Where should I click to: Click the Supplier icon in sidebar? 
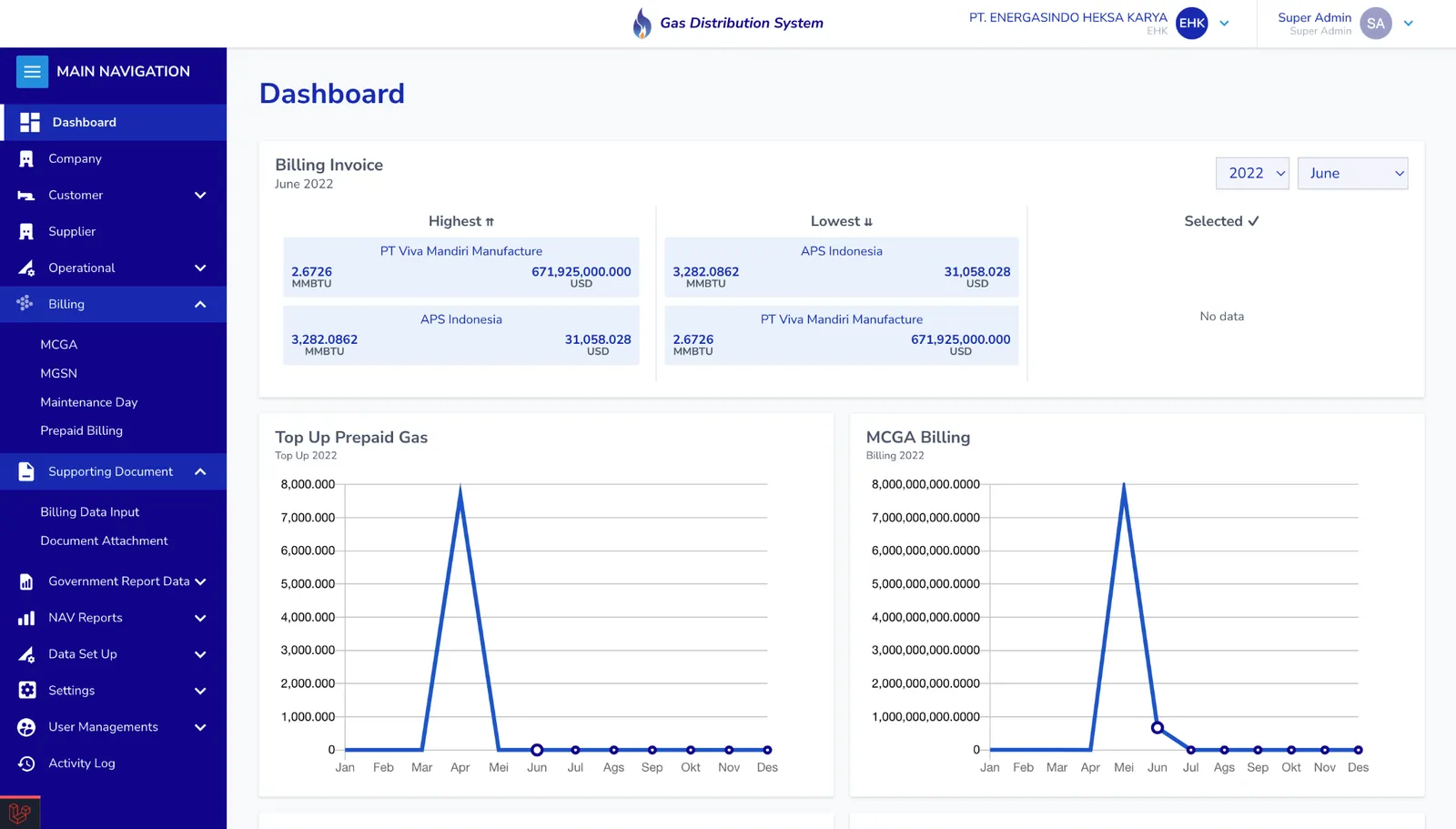coord(26,231)
